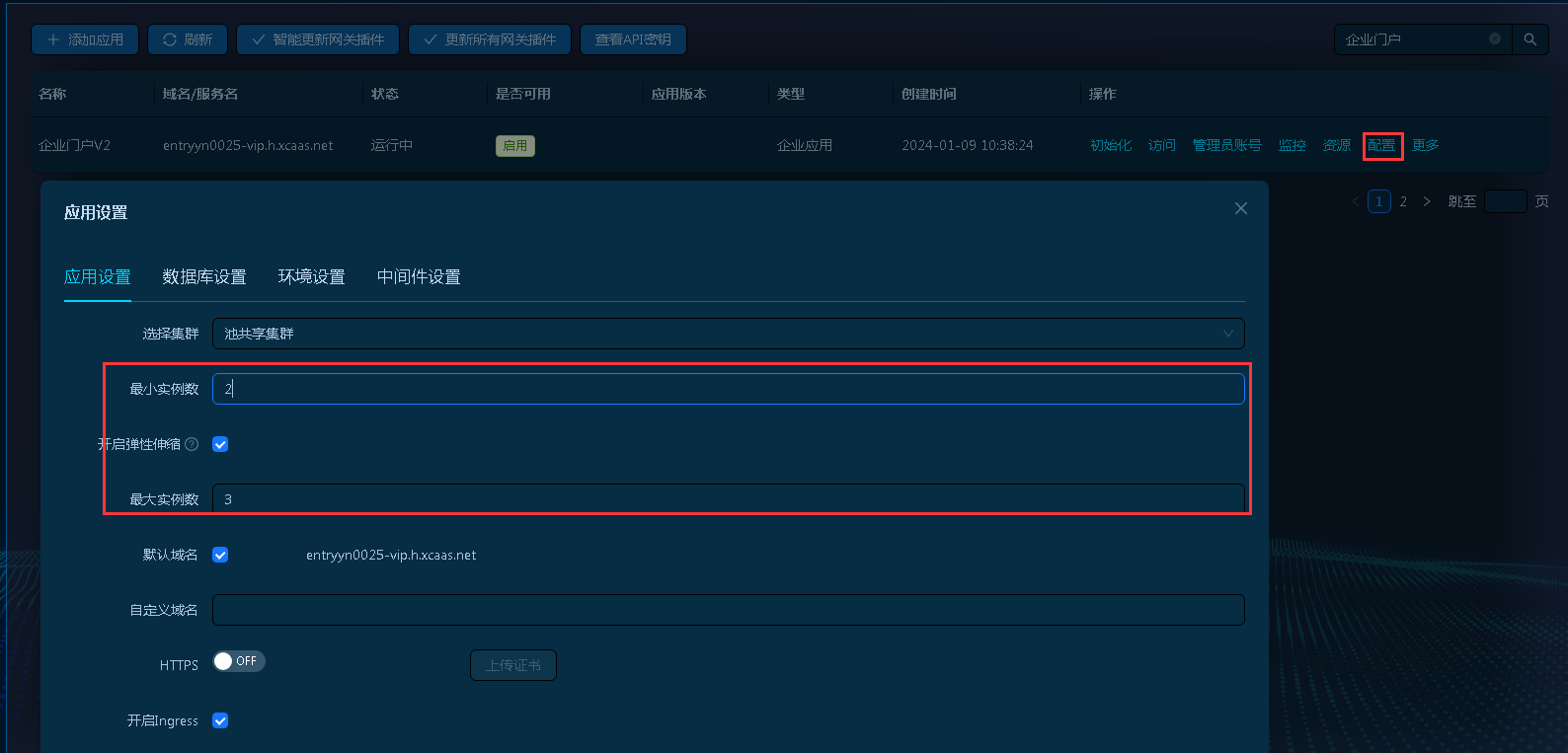Click the 添加应用 button
The height and width of the screenshot is (753, 1568).
point(85,39)
